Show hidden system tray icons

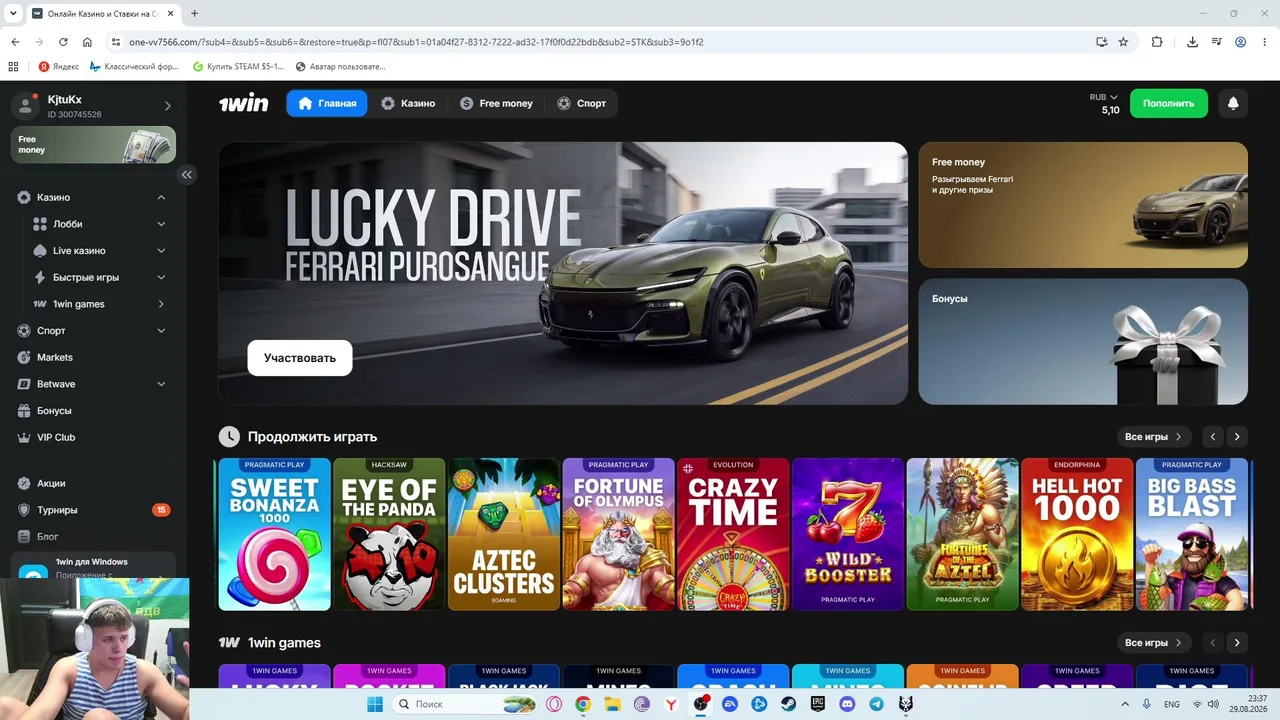pos(1126,704)
